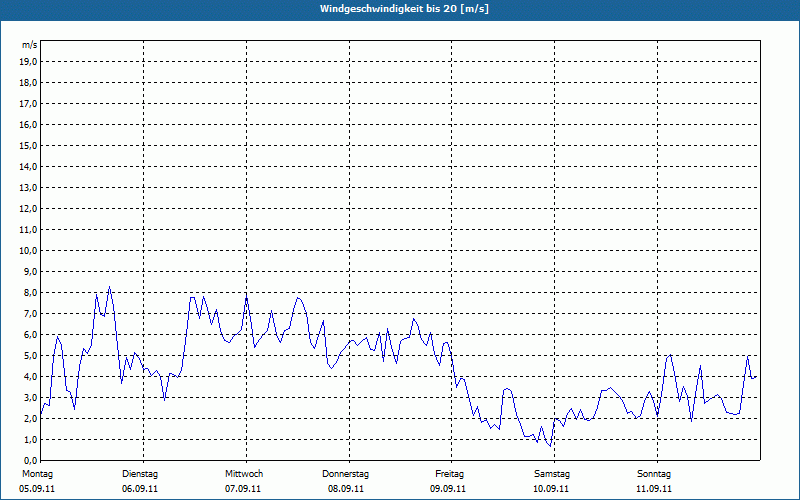Screen dimensions: 800x500
Task: Click the '7,0' y-axis label
Action: click(30, 314)
